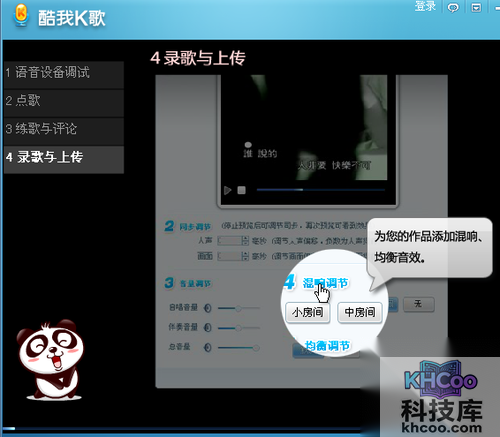Screen dimensions: 500x437
Task: Click the panda mascot image
Action: pyautogui.click(x=51, y=360)
